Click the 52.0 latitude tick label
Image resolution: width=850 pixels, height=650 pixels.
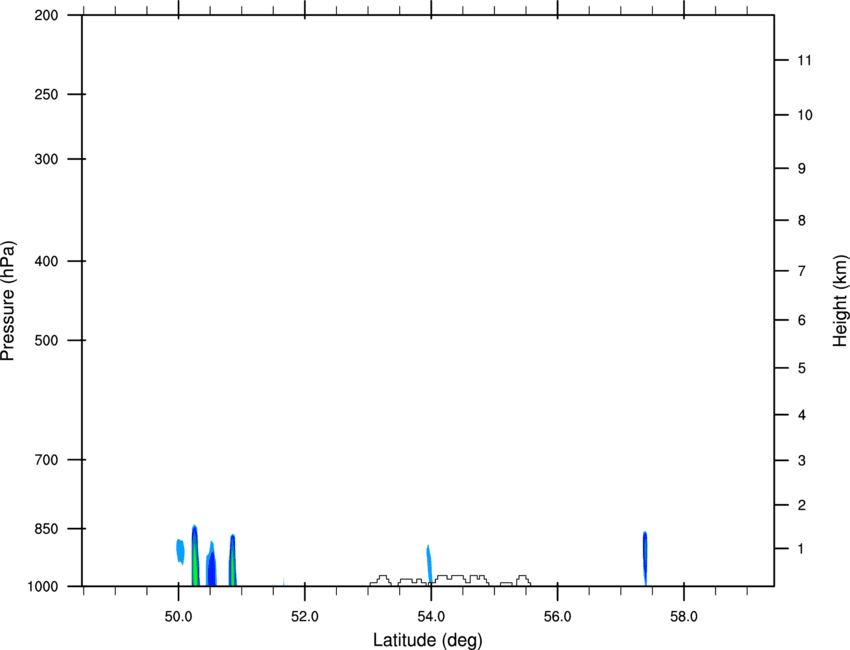point(305,617)
